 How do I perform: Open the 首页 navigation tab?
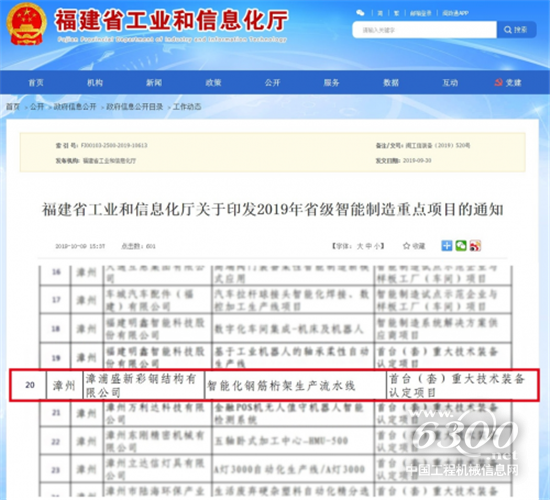tap(36, 82)
